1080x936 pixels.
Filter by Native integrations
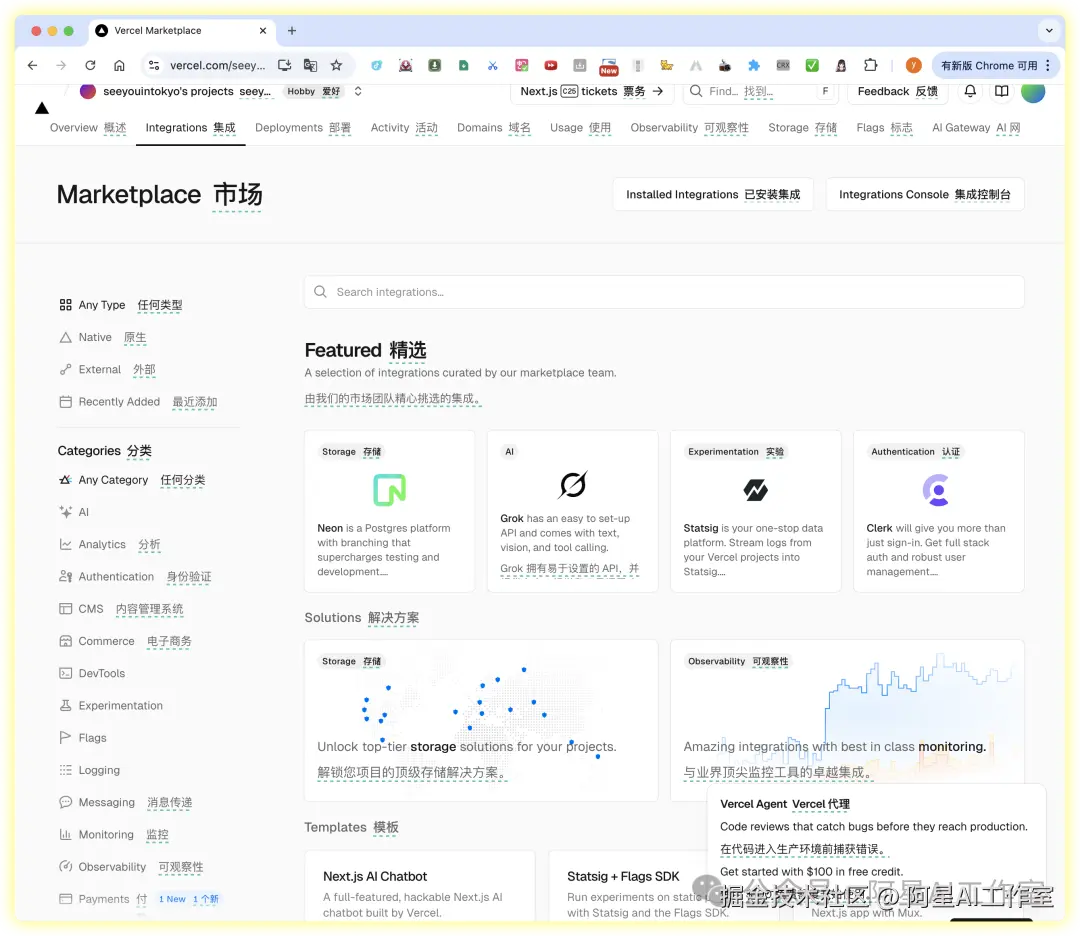(x=103, y=337)
